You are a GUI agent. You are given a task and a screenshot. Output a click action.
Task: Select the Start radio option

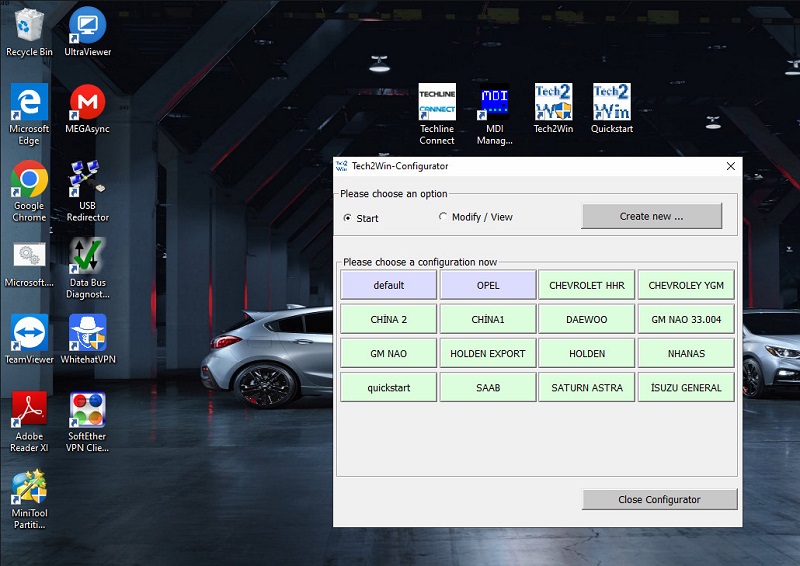coord(347,218)
